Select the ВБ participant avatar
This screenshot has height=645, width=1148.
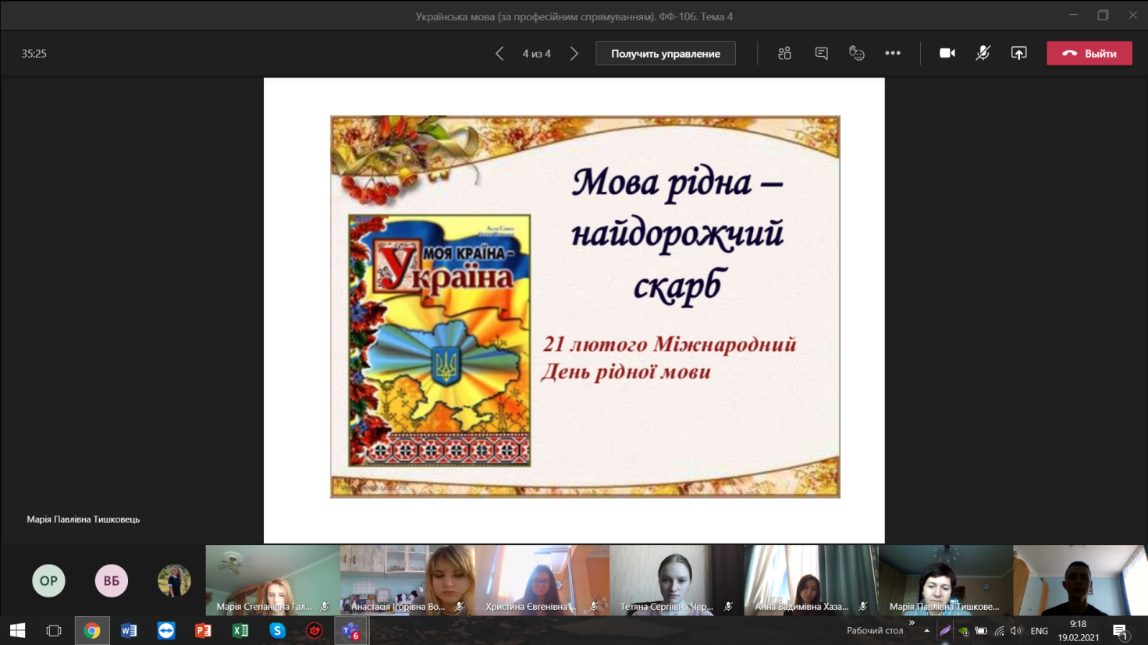(x=112, y=581)
